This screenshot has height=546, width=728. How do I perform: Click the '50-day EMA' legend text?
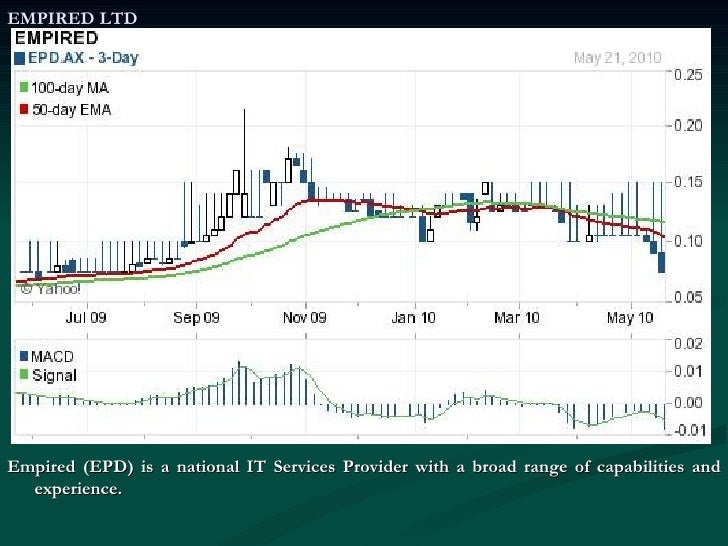pyautogui.click(x=72, y=110)
